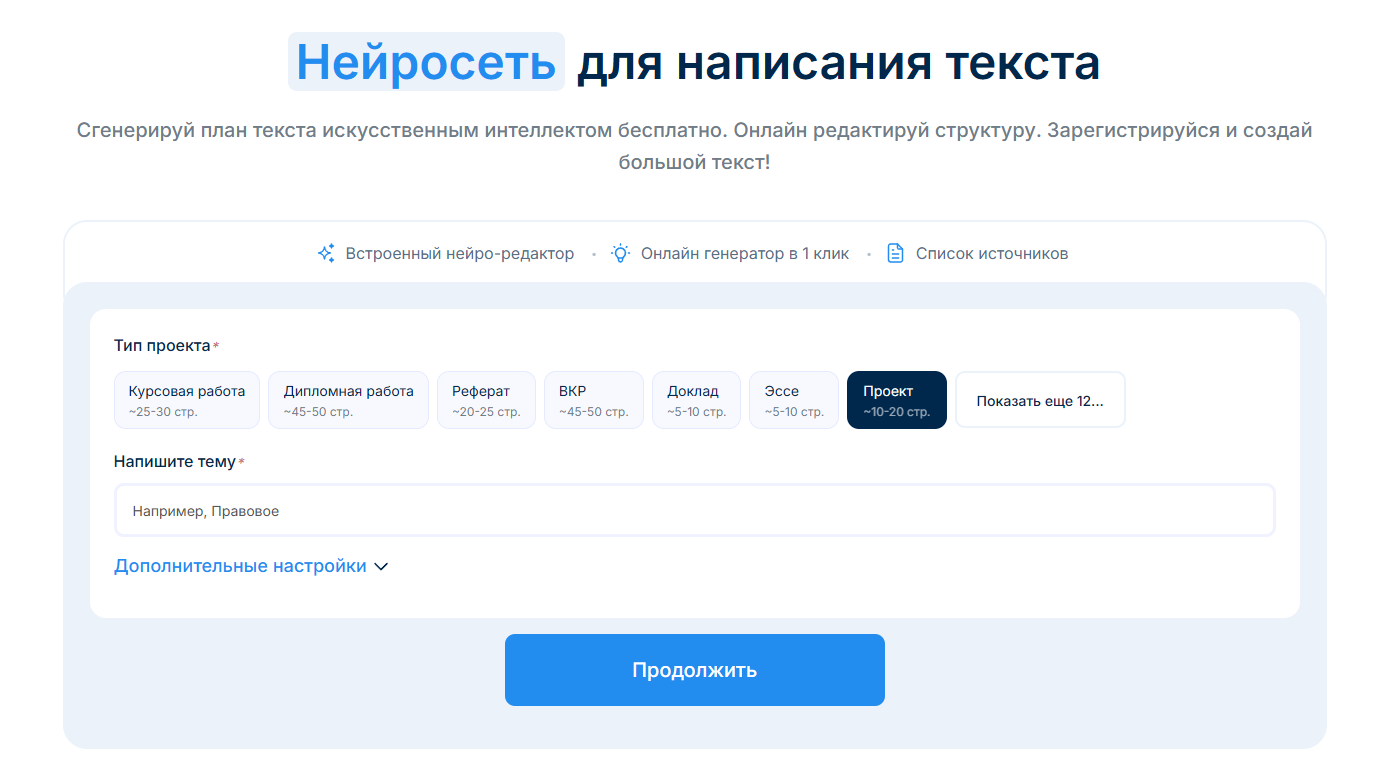Click the 'Встроенный нейро-редактор' link
The width and height of the screenshot is (1384, 772).
coord(459,253)
